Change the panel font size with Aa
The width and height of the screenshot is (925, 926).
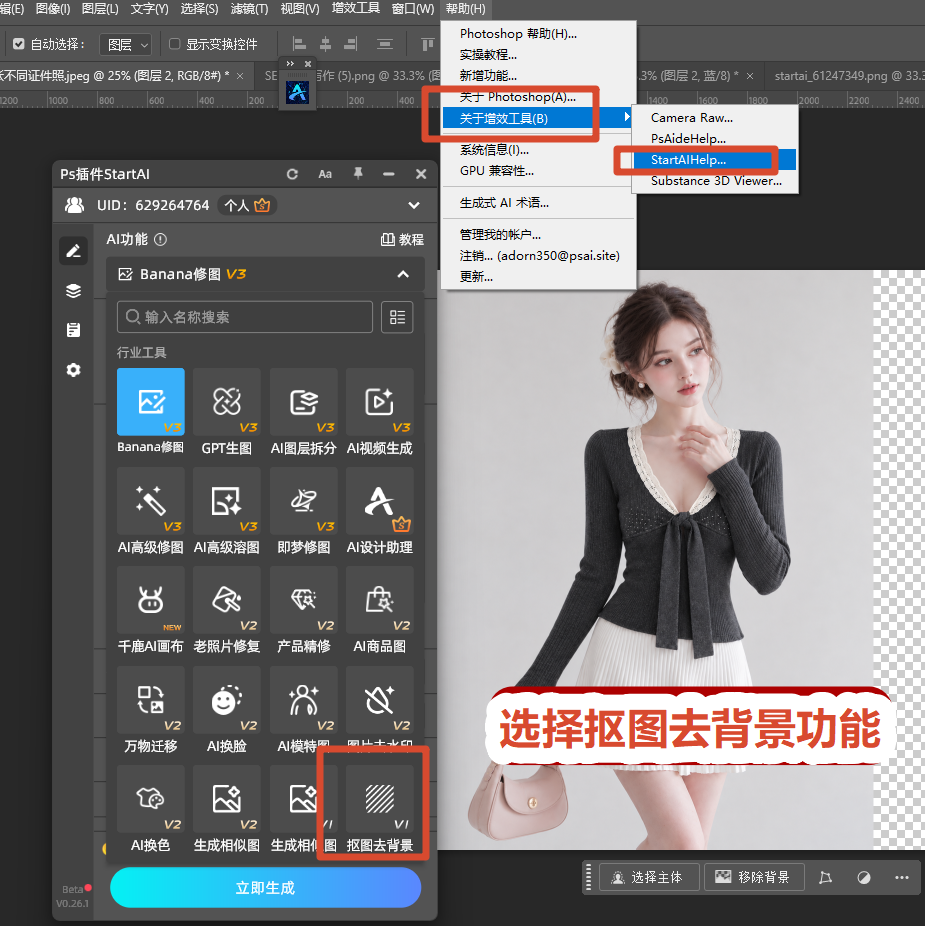point(325,174)
